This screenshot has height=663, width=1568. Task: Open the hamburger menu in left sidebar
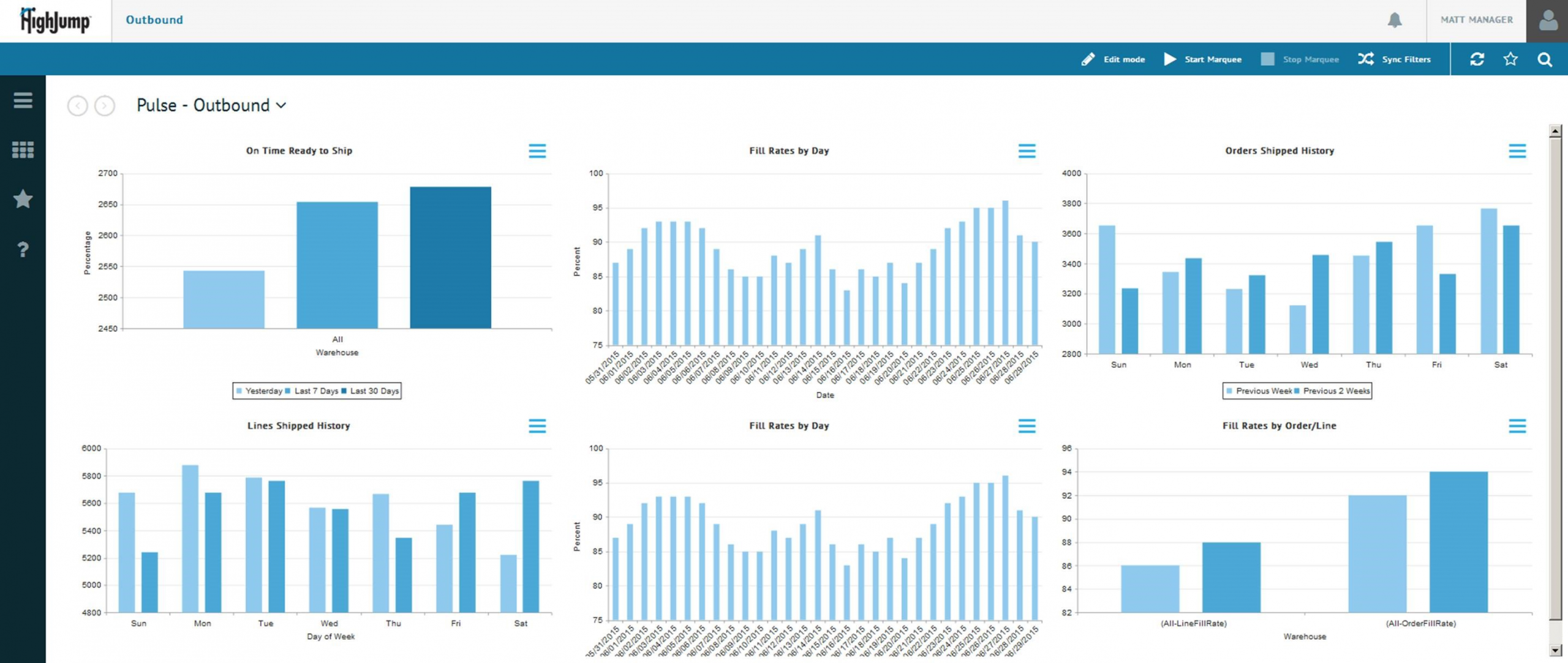pos(23,100)
